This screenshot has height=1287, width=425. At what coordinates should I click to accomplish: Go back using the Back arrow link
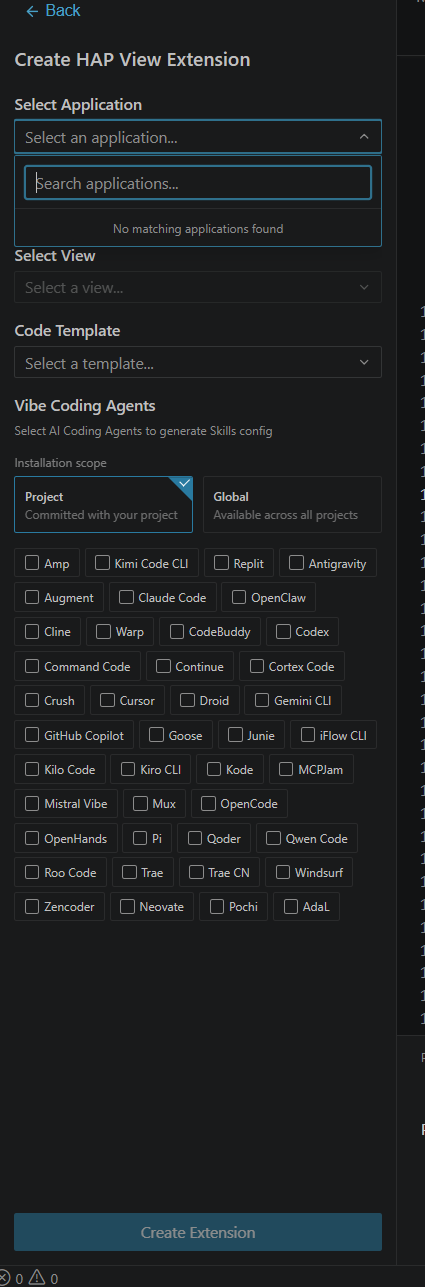[53, 10]
